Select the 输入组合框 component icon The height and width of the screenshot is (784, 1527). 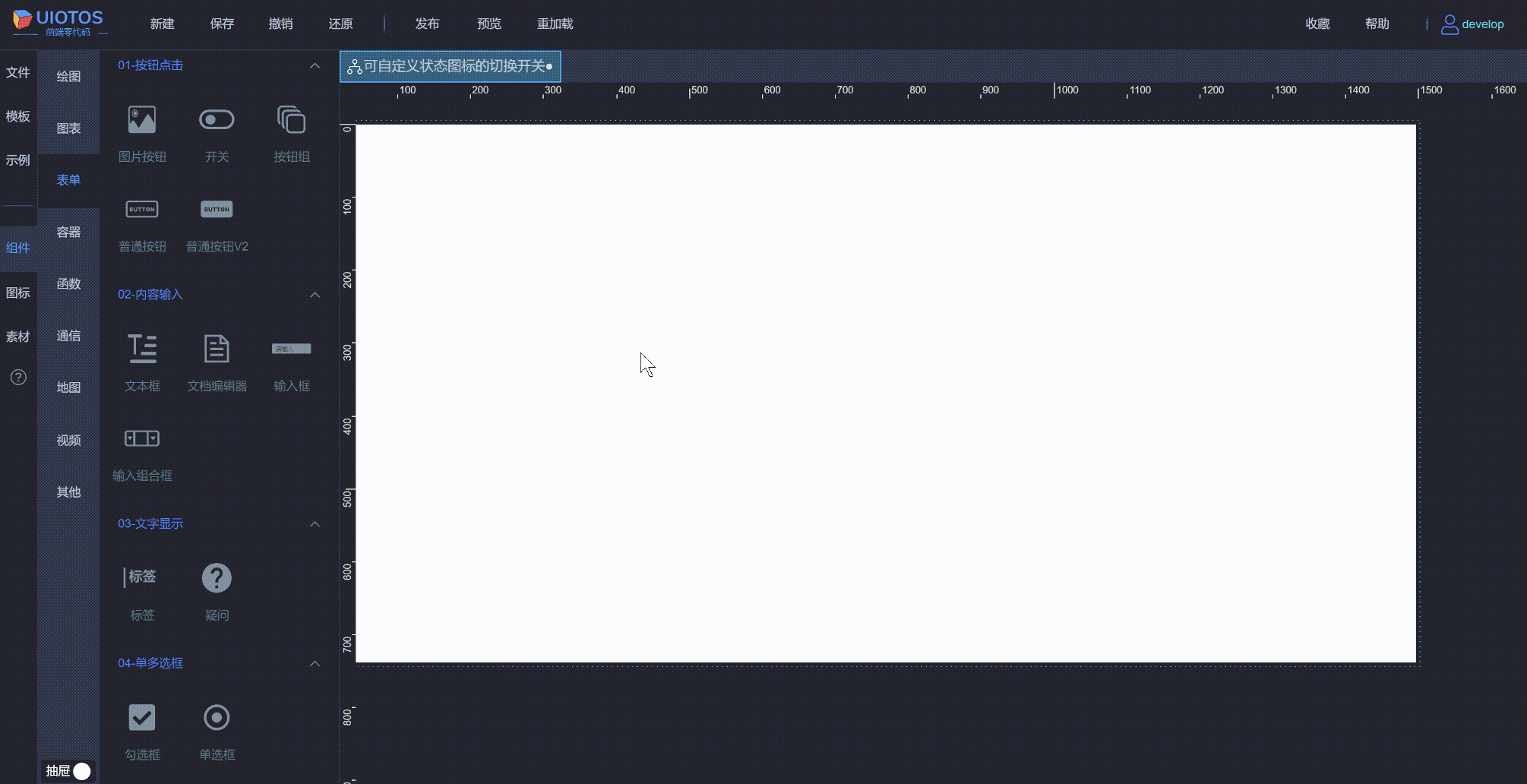(141, 438)
